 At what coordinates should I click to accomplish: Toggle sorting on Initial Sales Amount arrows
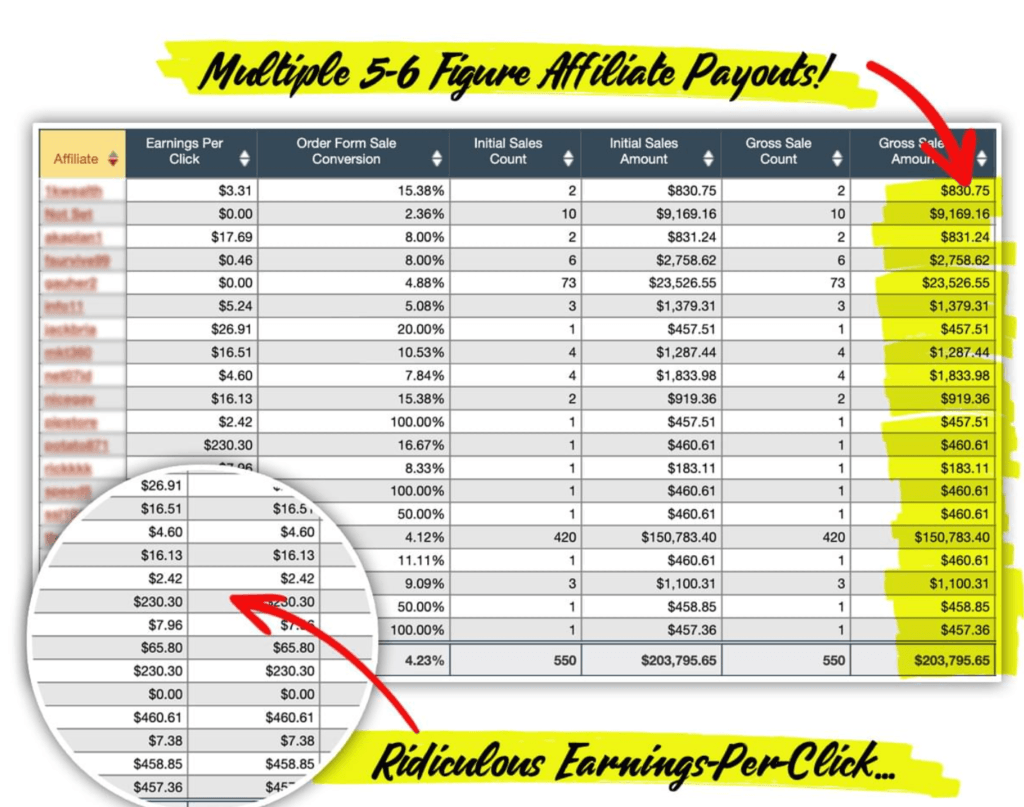click(708, 158)
